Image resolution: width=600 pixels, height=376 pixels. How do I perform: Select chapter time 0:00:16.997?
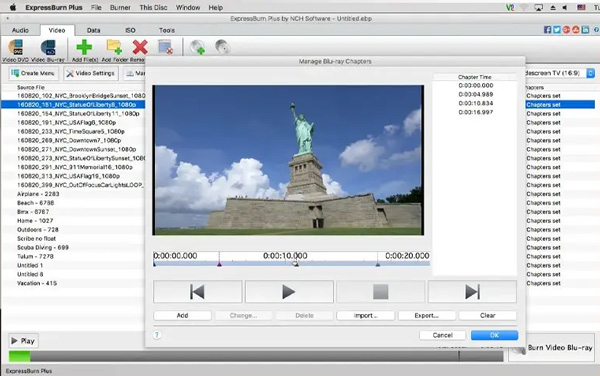click(x=476, y=112)
